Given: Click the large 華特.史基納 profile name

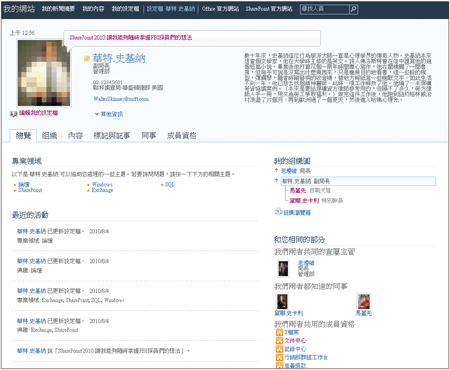Looking at the screenshot, I should coord(119,59).
